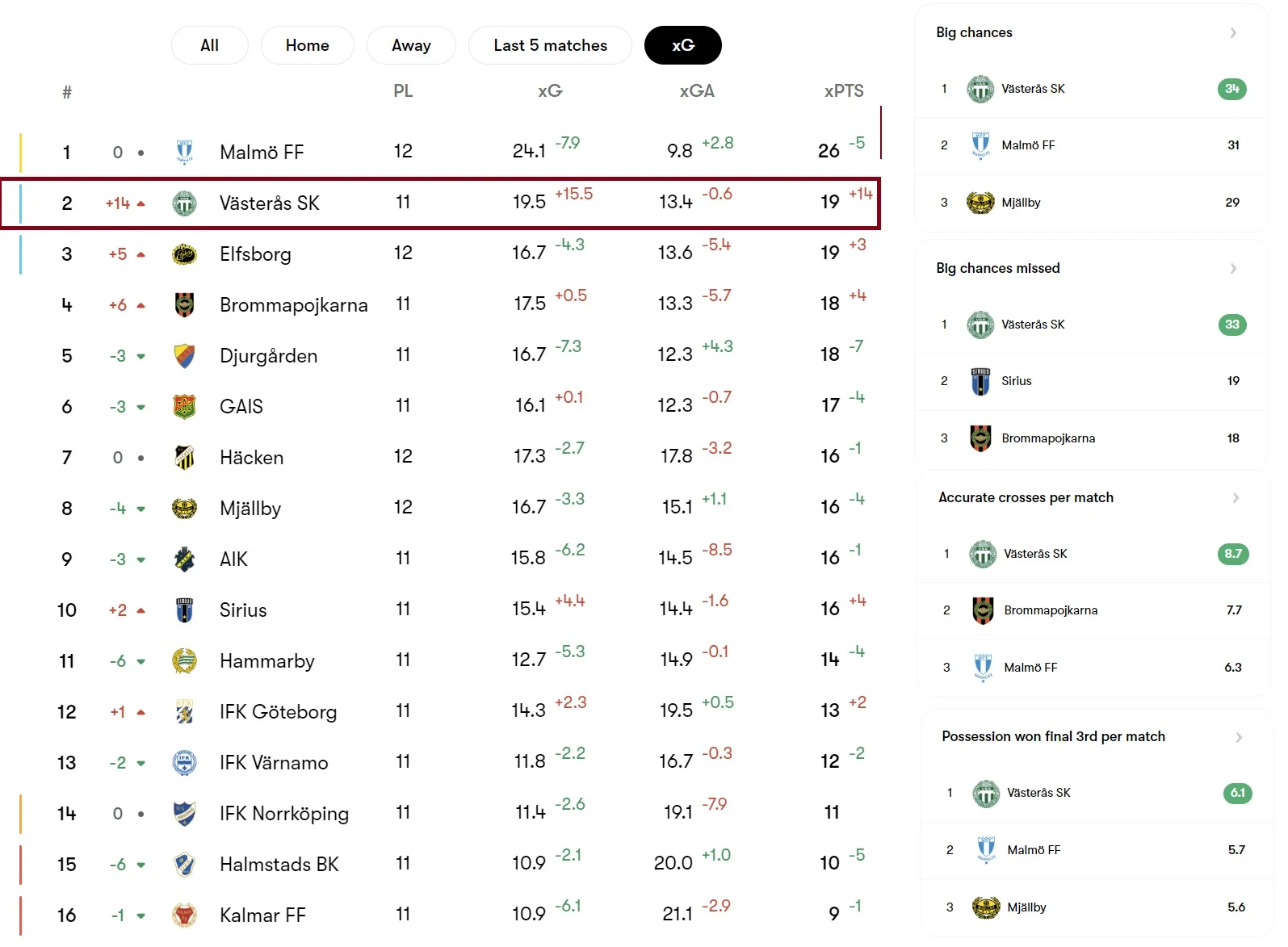Open Accurate crosses per match chevron
This screenshot has height=947, width=1288.
tap(1236, 497)
